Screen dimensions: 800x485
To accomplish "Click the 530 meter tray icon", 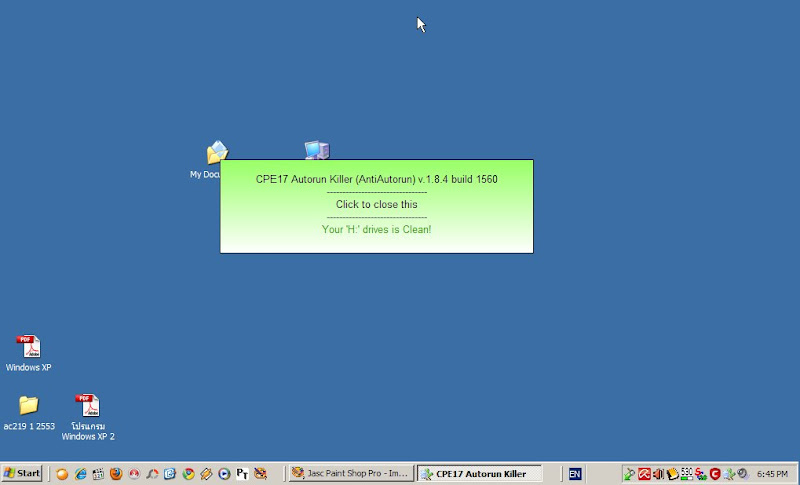I will point(687,474).
